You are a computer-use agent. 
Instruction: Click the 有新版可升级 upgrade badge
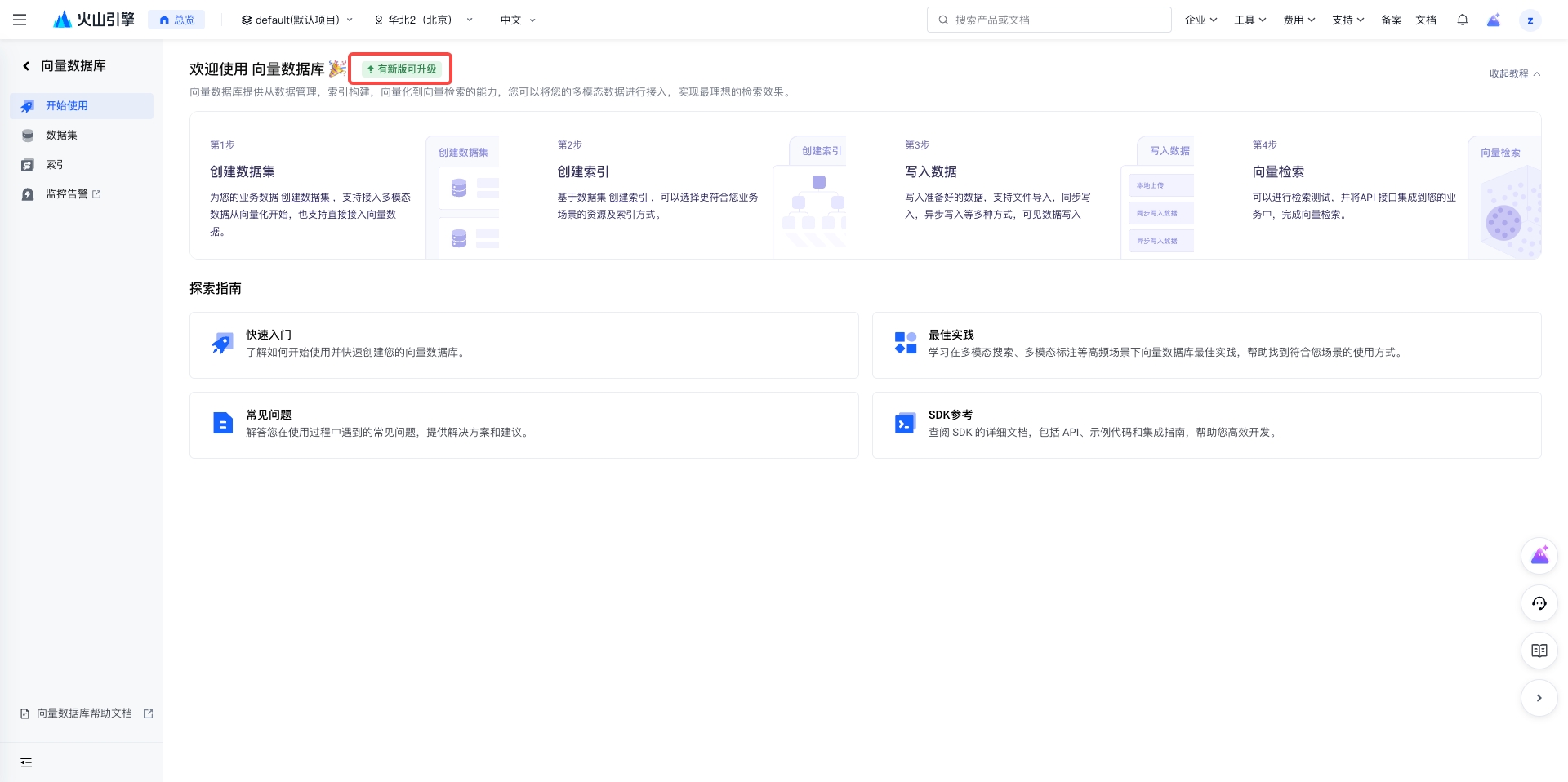(x=401, y=69)
